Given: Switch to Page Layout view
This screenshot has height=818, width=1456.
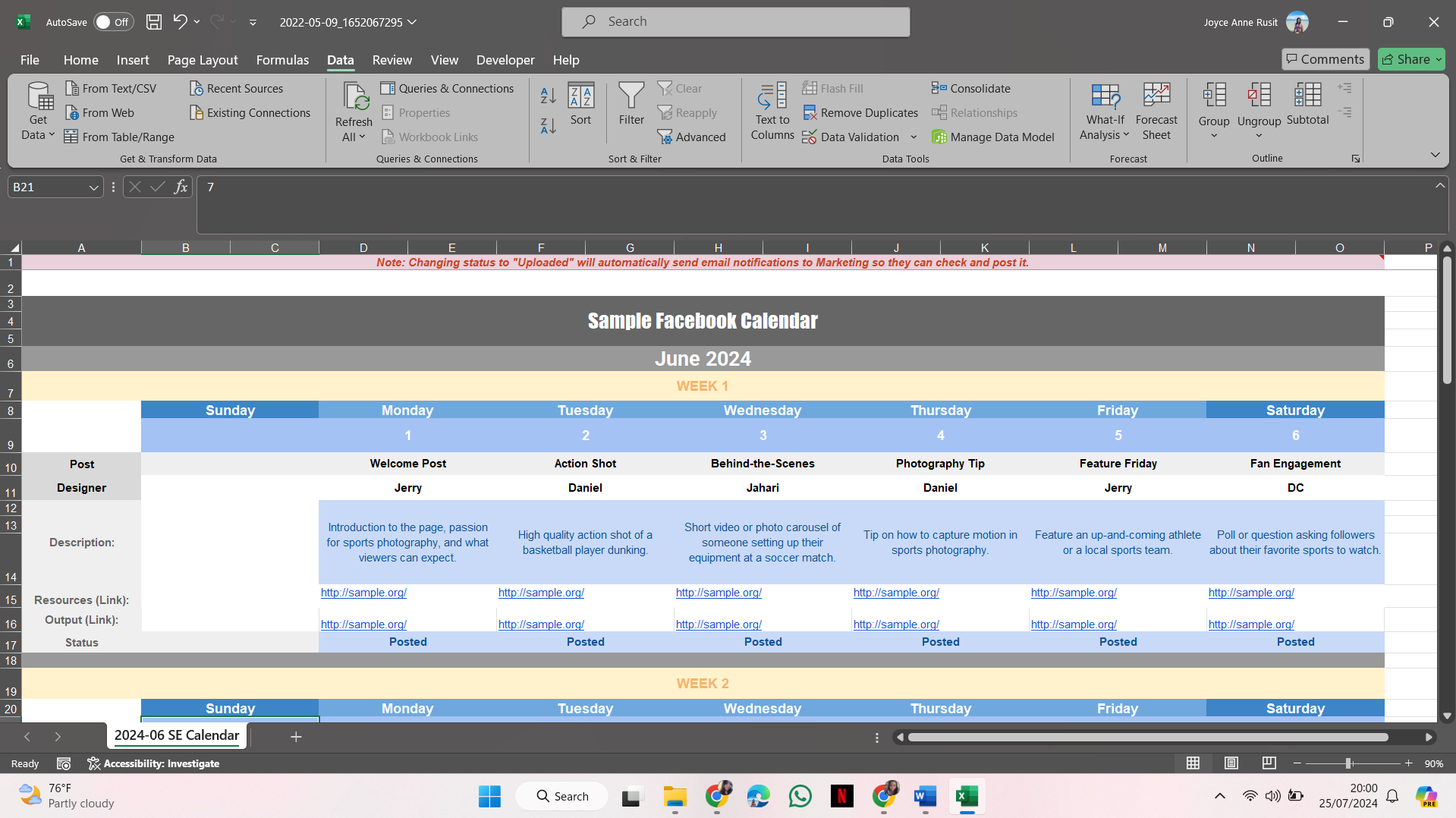Looking at the screenshot, I should click(x=1231, y=763).
